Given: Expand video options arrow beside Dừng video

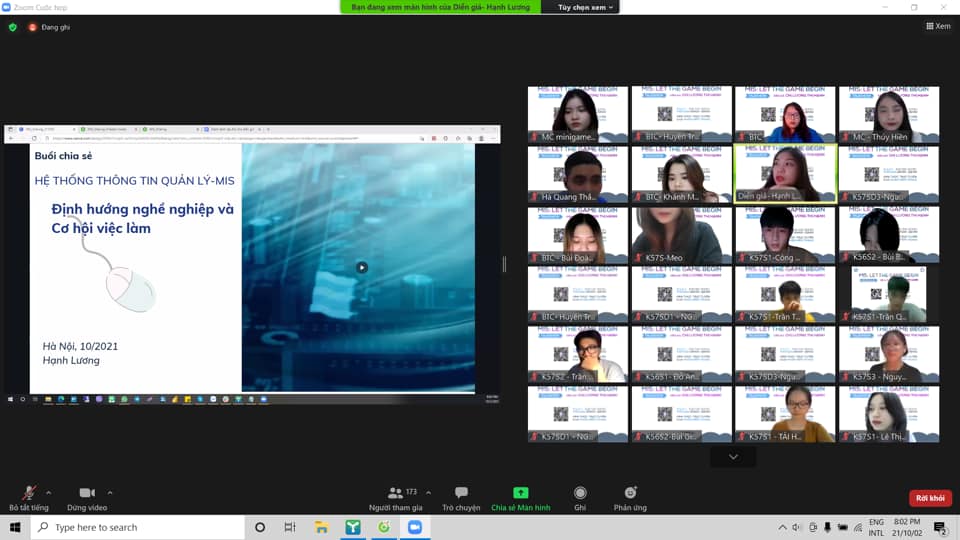Looking at the screenshot, I should pos(110,492).
